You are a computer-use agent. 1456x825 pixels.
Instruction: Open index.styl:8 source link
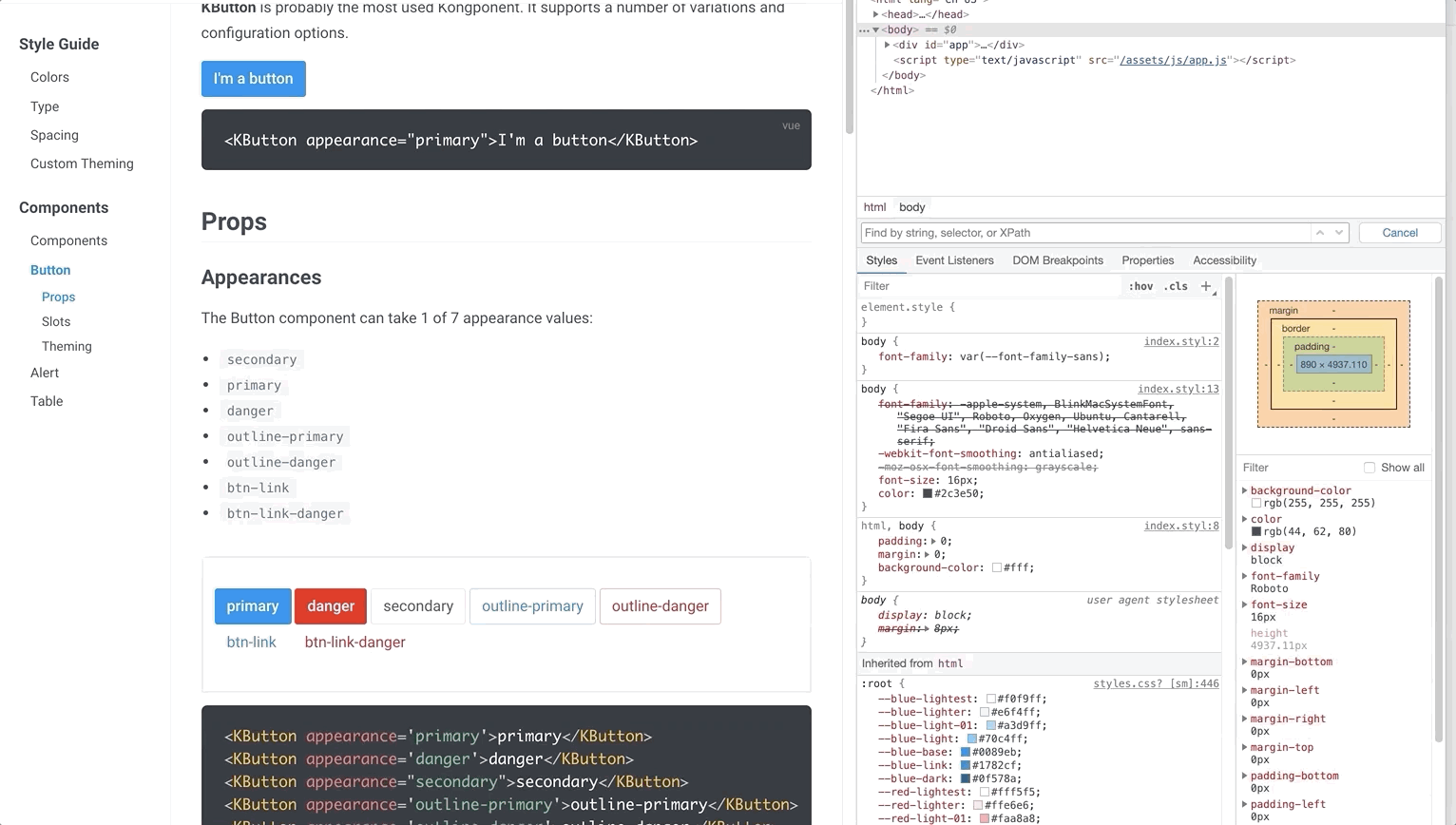click(x=1181, y=526)
